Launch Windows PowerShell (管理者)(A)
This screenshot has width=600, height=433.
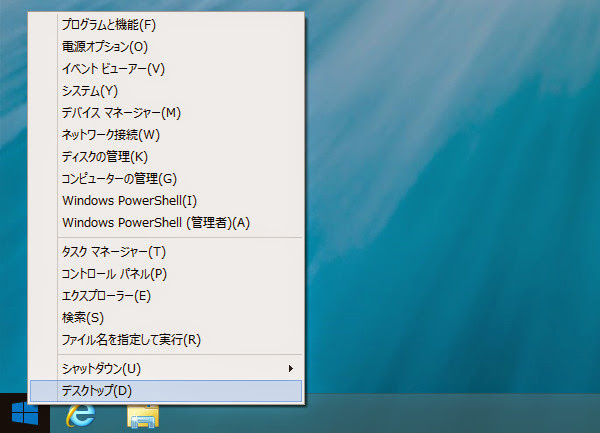tap(166, 223)
